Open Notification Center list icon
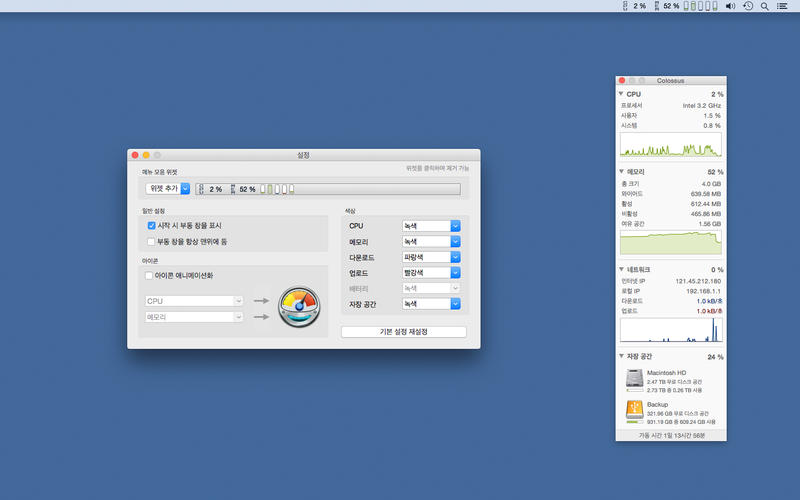The width and height of the screenshot is (800, 500). click(x=783, y=6)
